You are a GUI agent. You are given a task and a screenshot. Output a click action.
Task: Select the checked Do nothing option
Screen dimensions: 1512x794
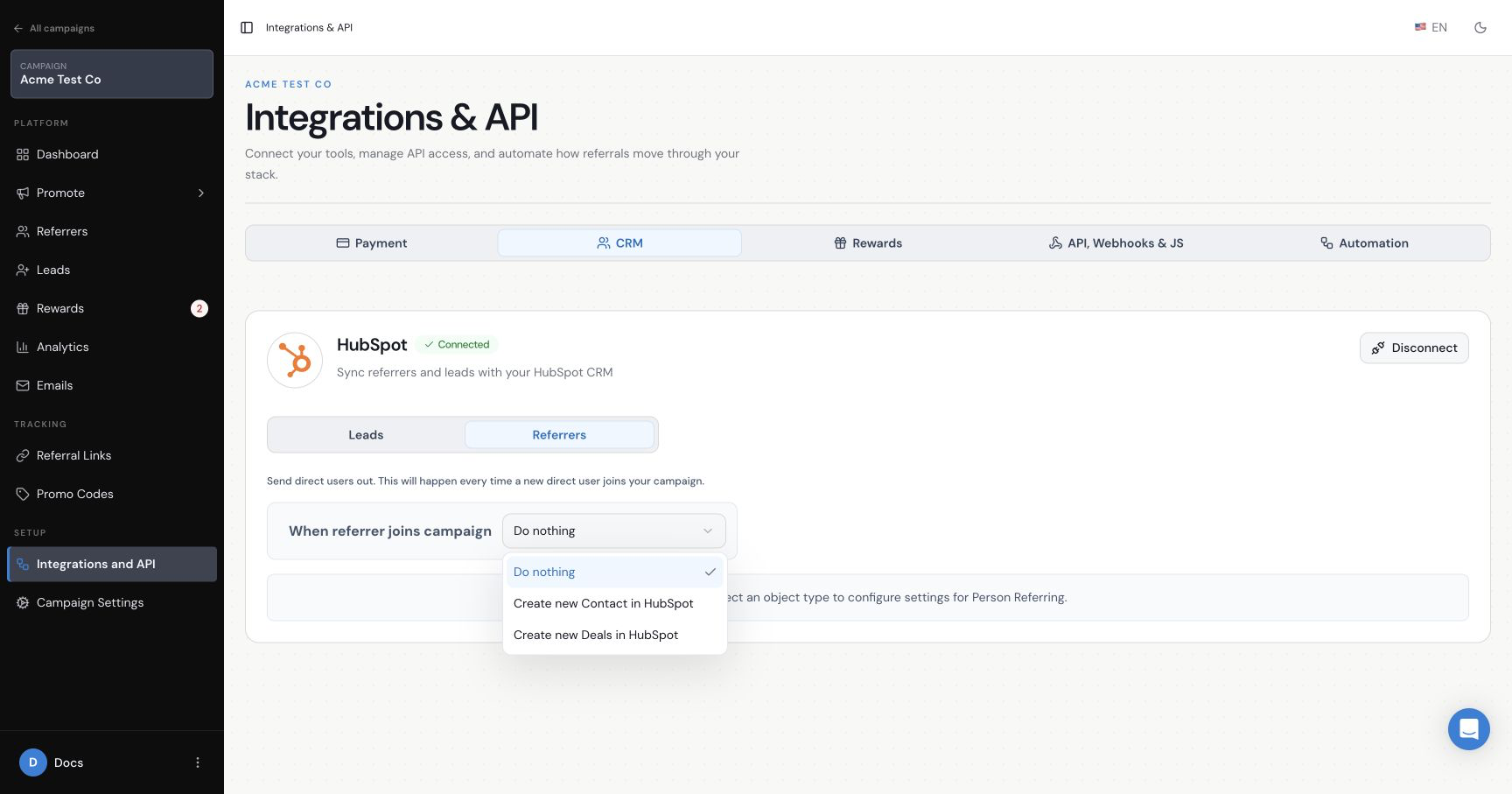(x=615, y=572)
